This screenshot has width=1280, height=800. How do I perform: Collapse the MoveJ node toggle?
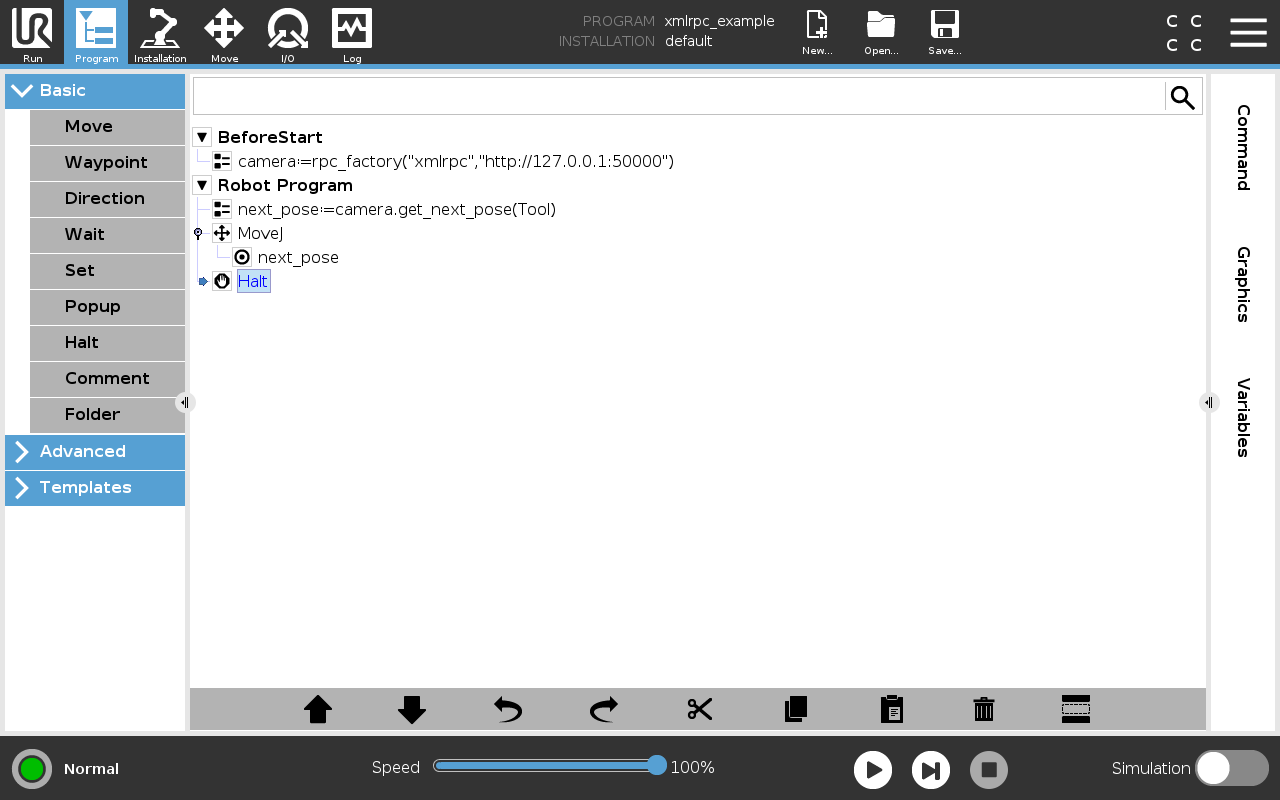pyautogui.click(x=198, y=233)
